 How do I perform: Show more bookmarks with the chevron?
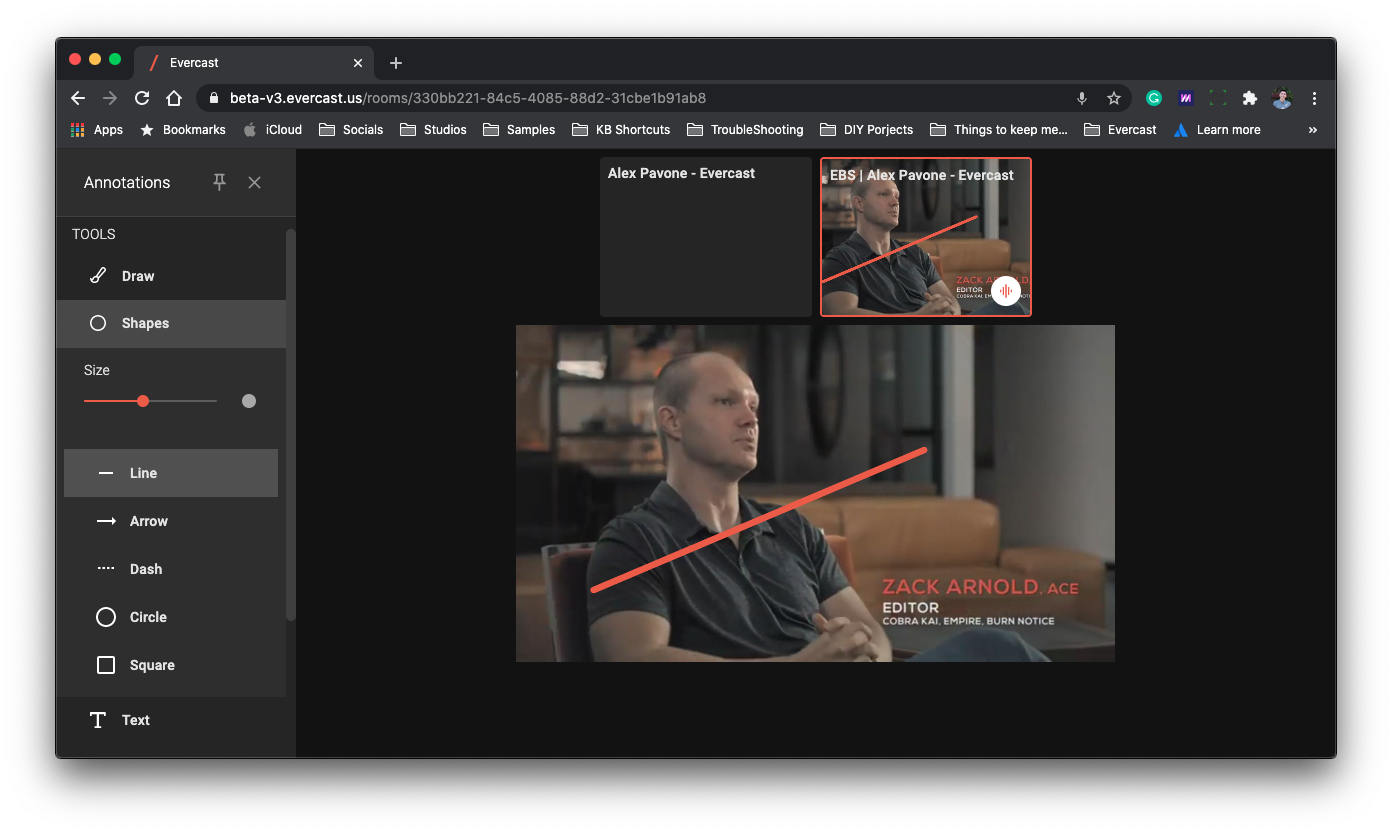[1313, 129]
